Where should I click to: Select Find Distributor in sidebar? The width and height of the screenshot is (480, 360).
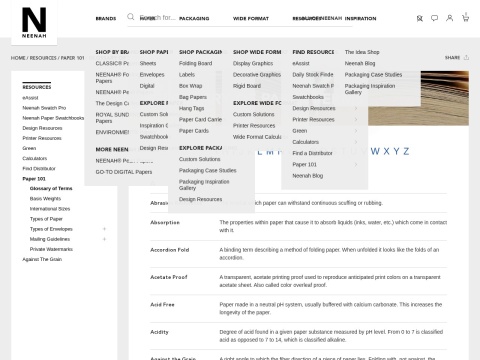[39, 168]
